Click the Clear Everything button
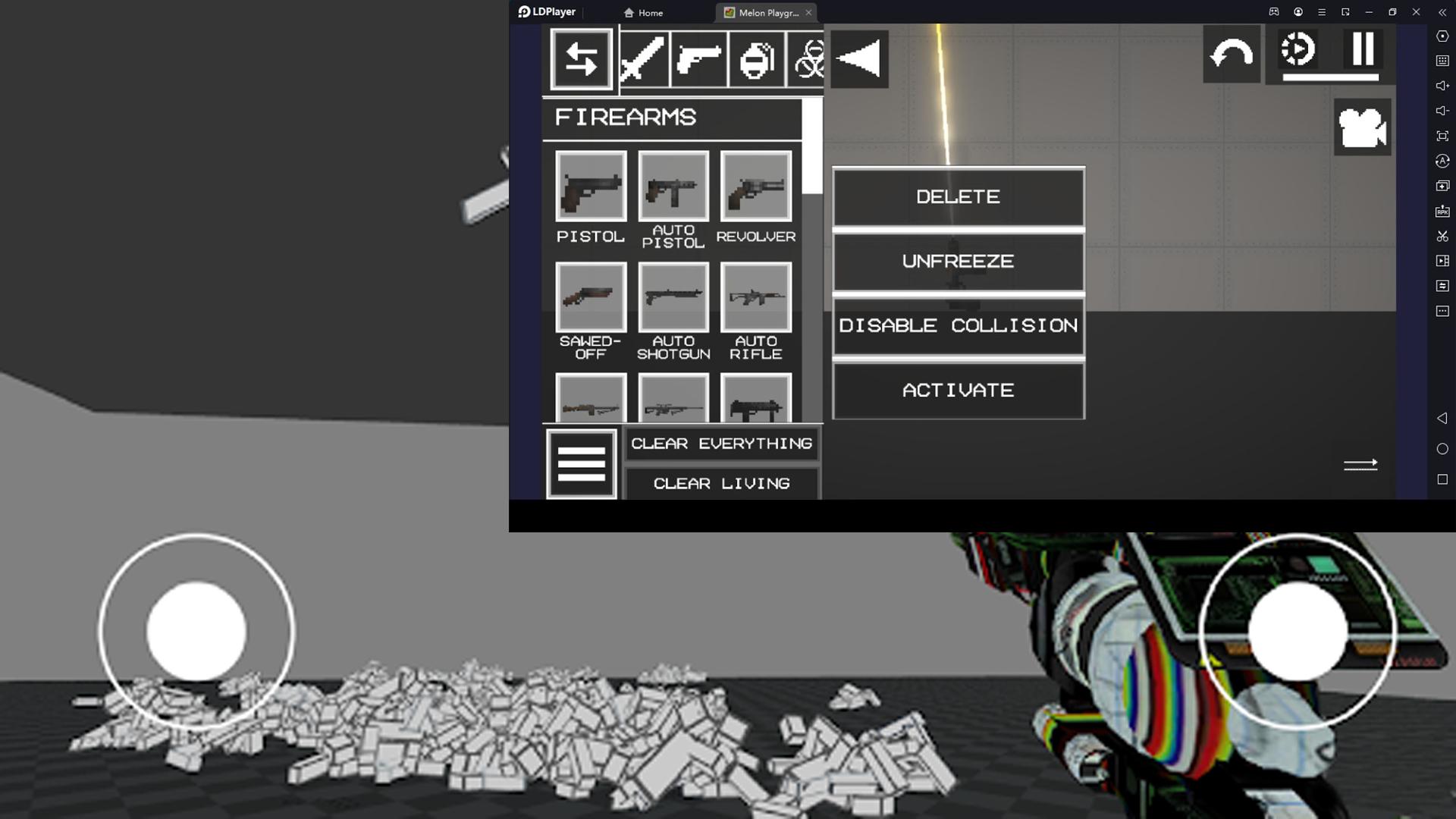This screenshot has width=1456, height=819. click(721, 444)
